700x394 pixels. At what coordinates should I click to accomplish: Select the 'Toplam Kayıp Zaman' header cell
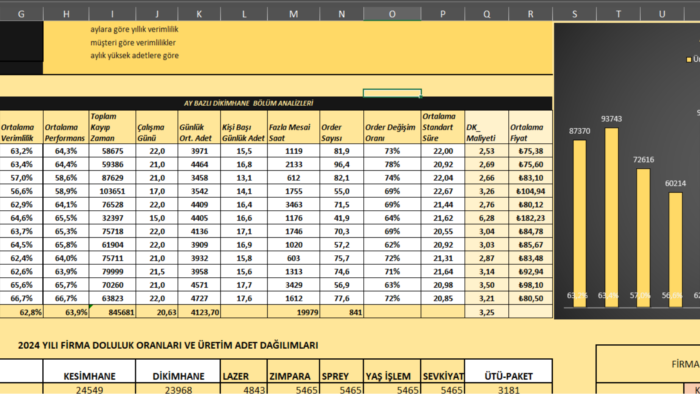pyautogui.click(x=112, y=127)
